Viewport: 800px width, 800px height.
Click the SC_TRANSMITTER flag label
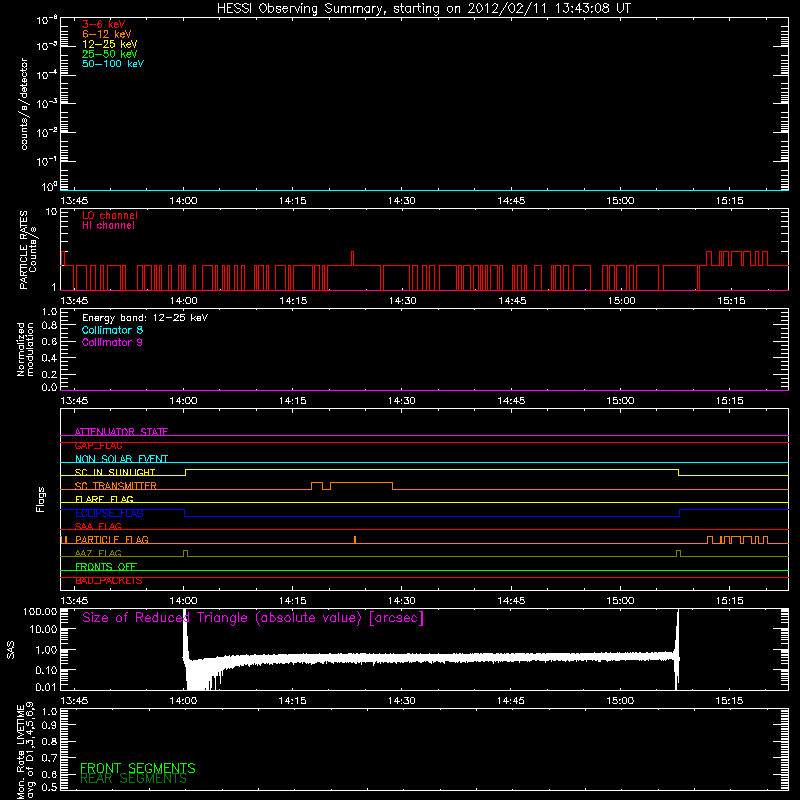tap(115, 486)
